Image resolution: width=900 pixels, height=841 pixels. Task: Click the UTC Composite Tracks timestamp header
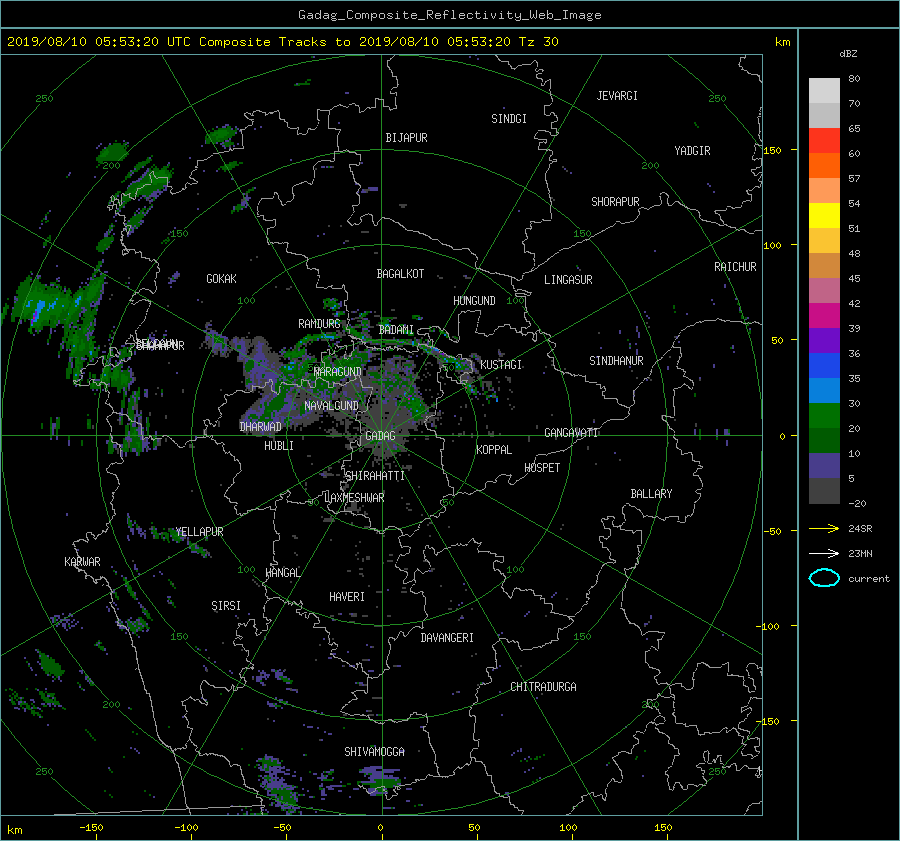tap(283, 42)
